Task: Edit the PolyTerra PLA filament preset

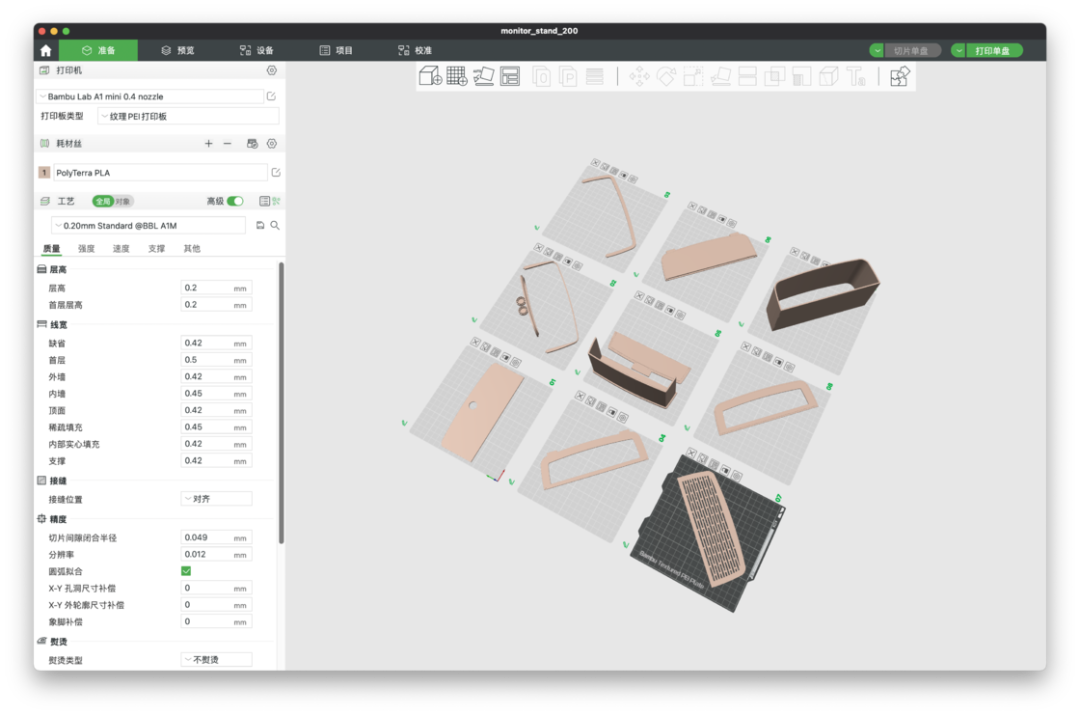Action: pos(276,172)
